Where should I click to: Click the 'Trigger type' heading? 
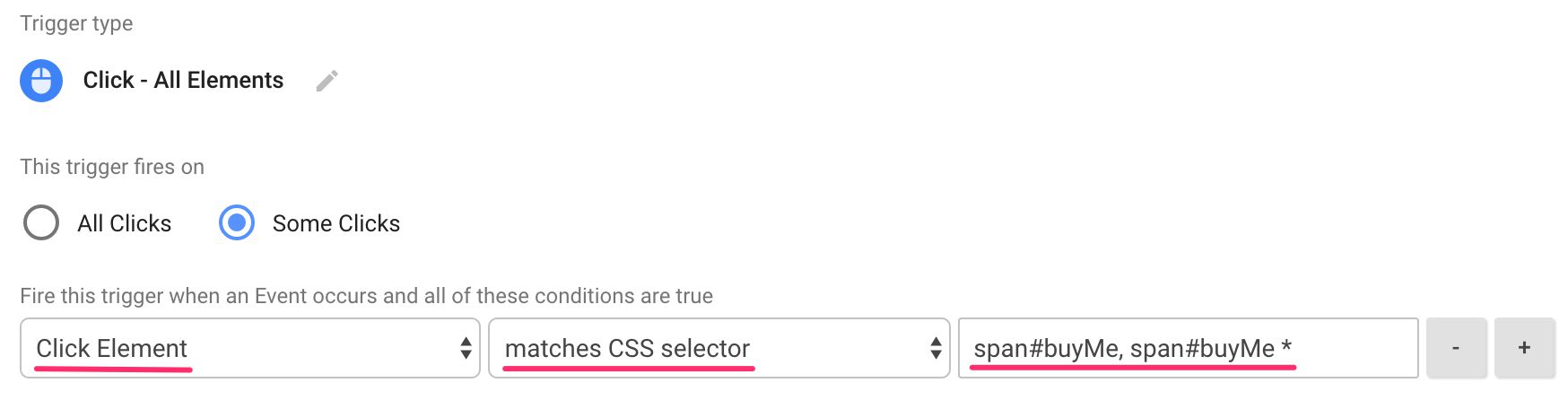[76, 23]
